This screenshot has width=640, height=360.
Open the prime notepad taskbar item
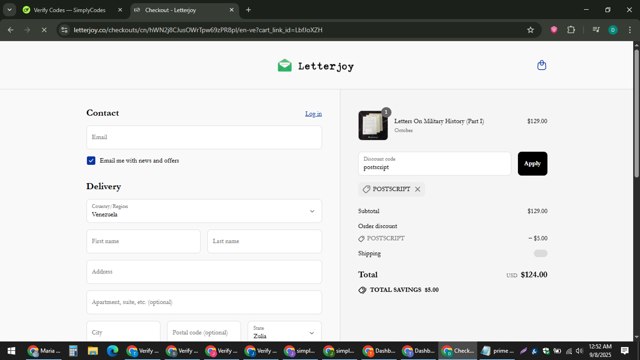pos(497,351)
